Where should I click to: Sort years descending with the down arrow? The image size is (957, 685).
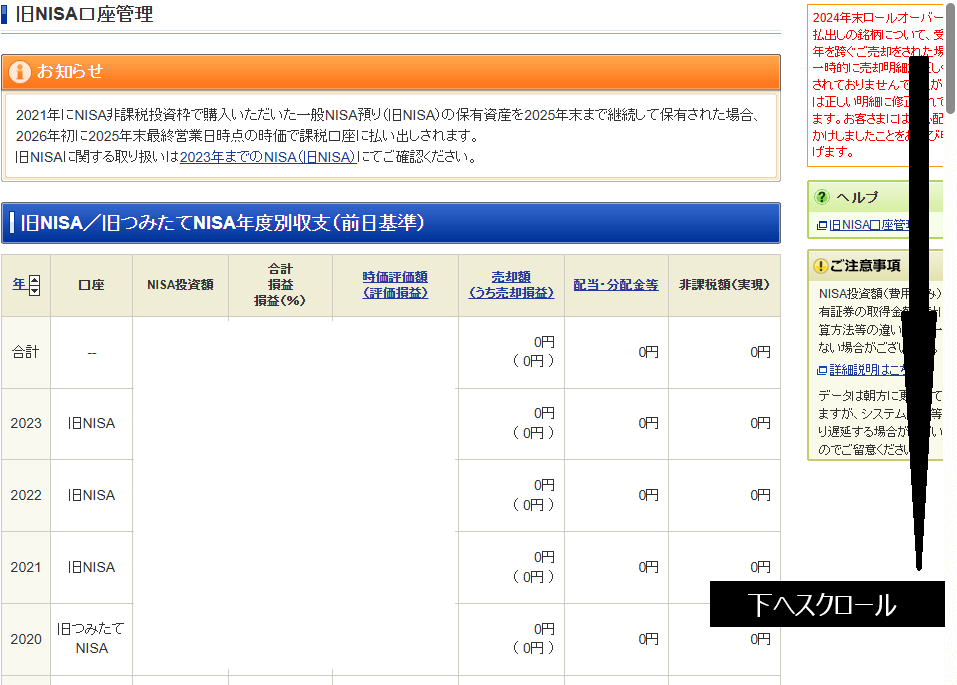(x=35, y=290)
